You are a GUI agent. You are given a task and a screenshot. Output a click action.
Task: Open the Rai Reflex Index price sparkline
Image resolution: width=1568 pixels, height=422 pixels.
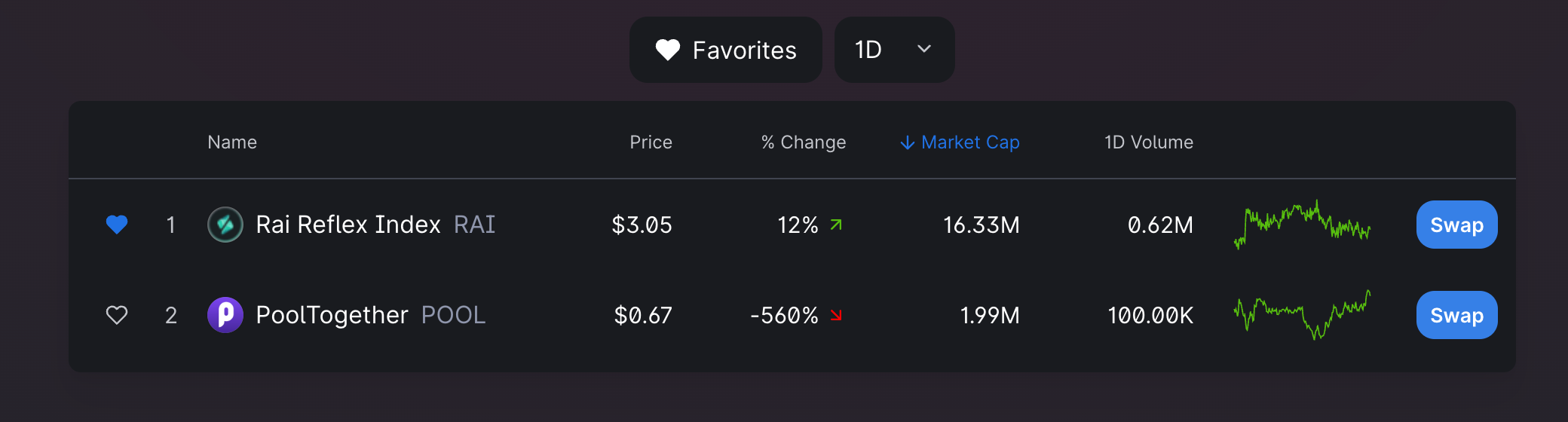tap(1302, 225)
